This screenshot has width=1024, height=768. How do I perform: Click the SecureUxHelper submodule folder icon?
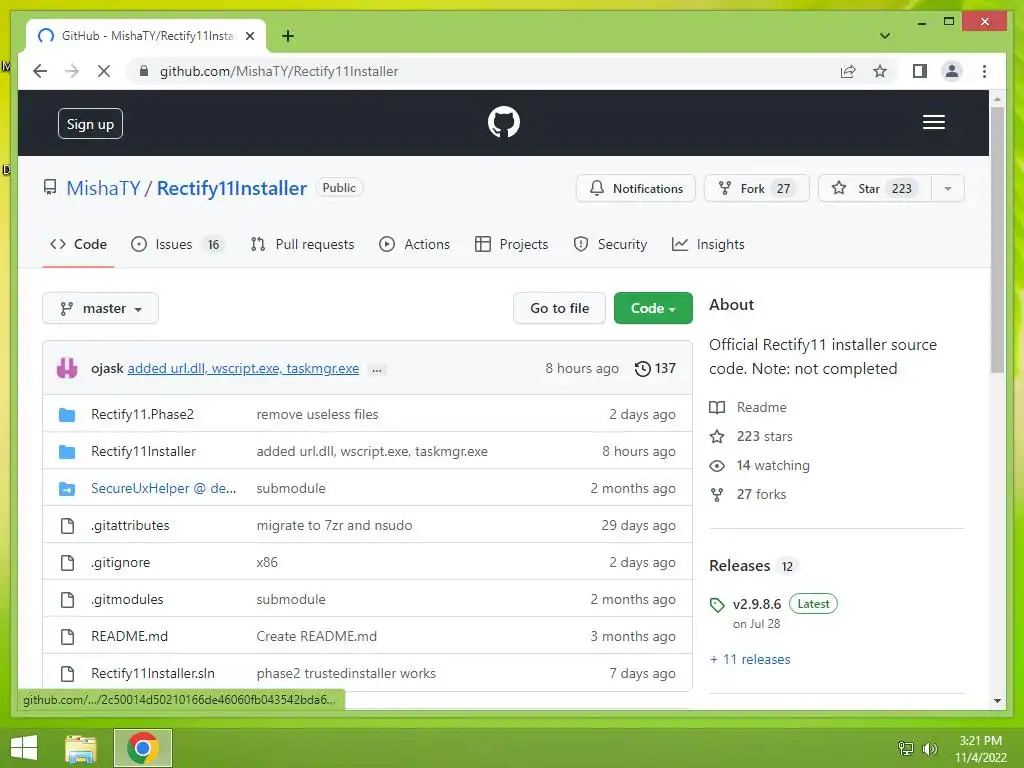(x=67, y=488)
